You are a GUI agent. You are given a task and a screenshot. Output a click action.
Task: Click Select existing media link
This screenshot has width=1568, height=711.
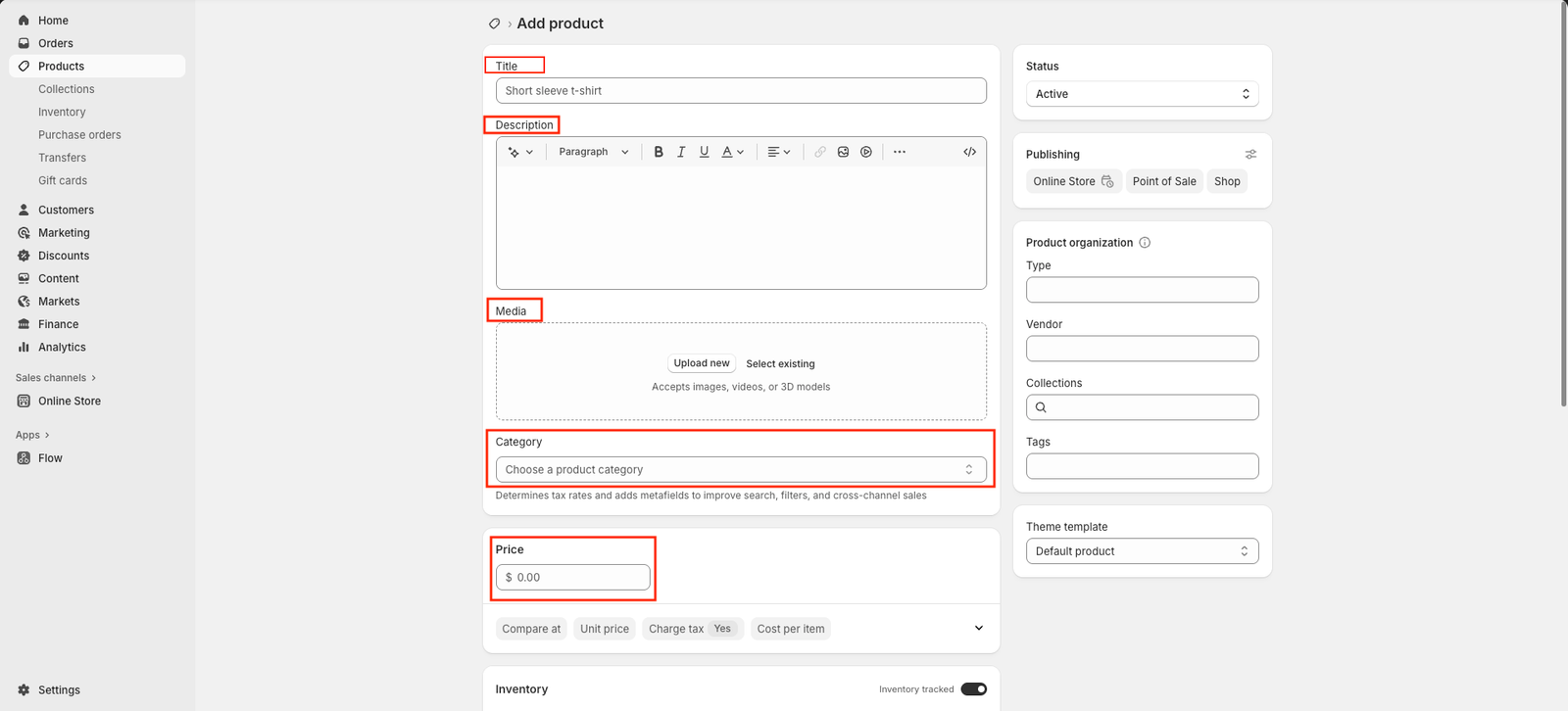(x=780, y=364)
